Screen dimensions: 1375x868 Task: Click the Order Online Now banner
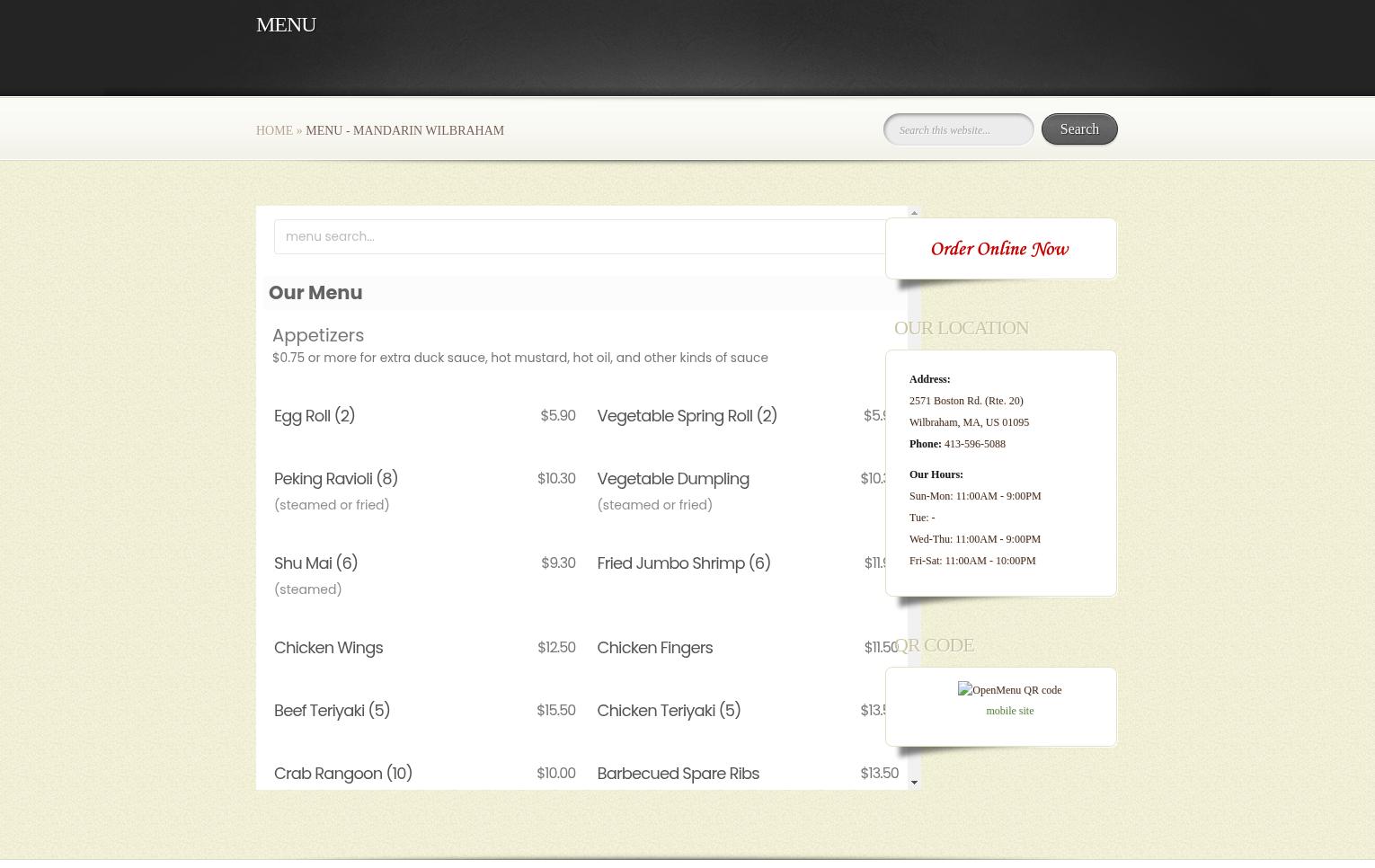pyautogui.click(x=999, y=250)
